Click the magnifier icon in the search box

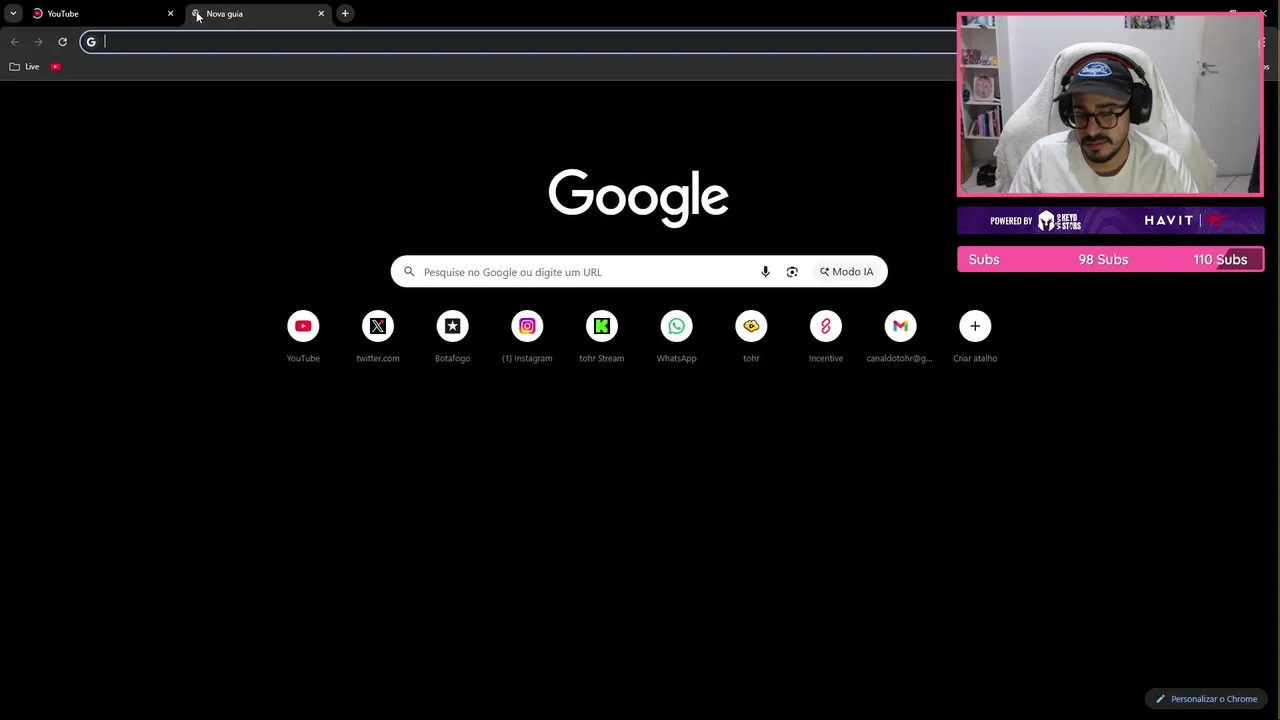pos(409,272)
